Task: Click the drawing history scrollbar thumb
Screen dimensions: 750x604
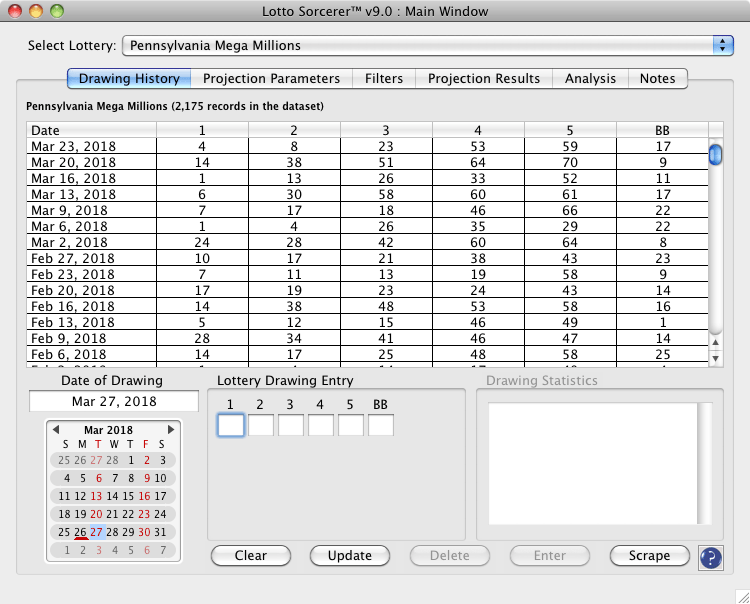Action: 715,154
